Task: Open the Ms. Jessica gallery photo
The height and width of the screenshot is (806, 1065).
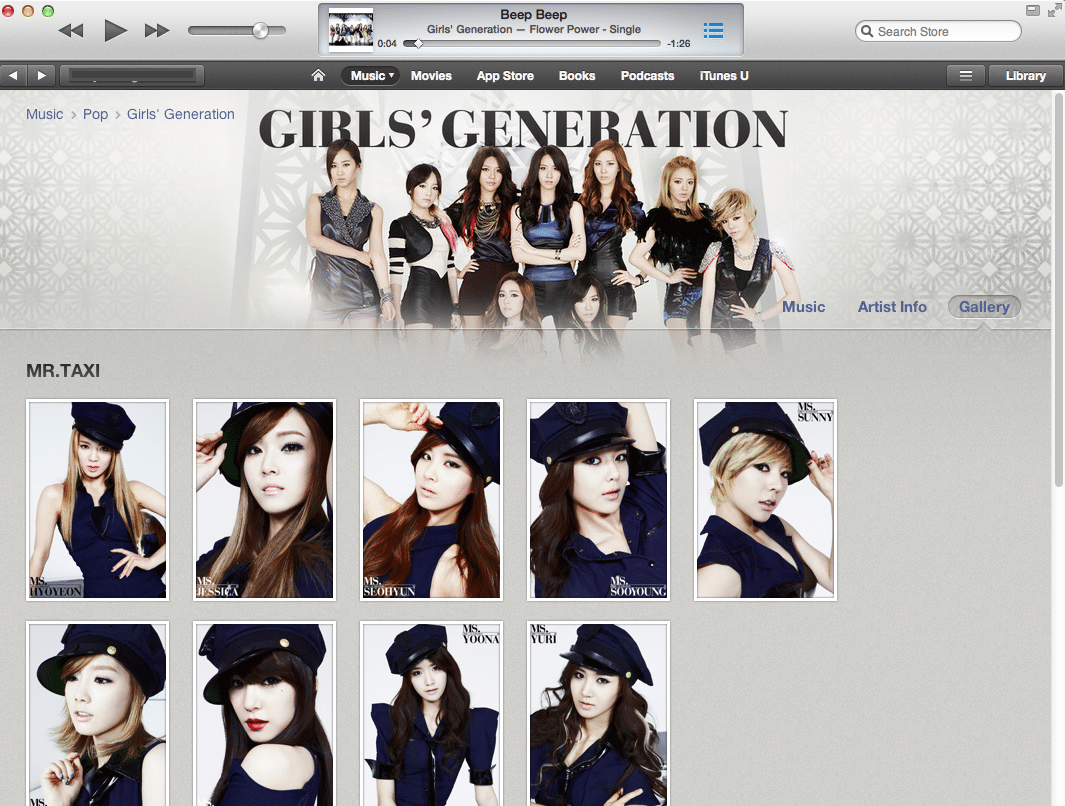Action: pyautogui.click(x=264, y=500)
